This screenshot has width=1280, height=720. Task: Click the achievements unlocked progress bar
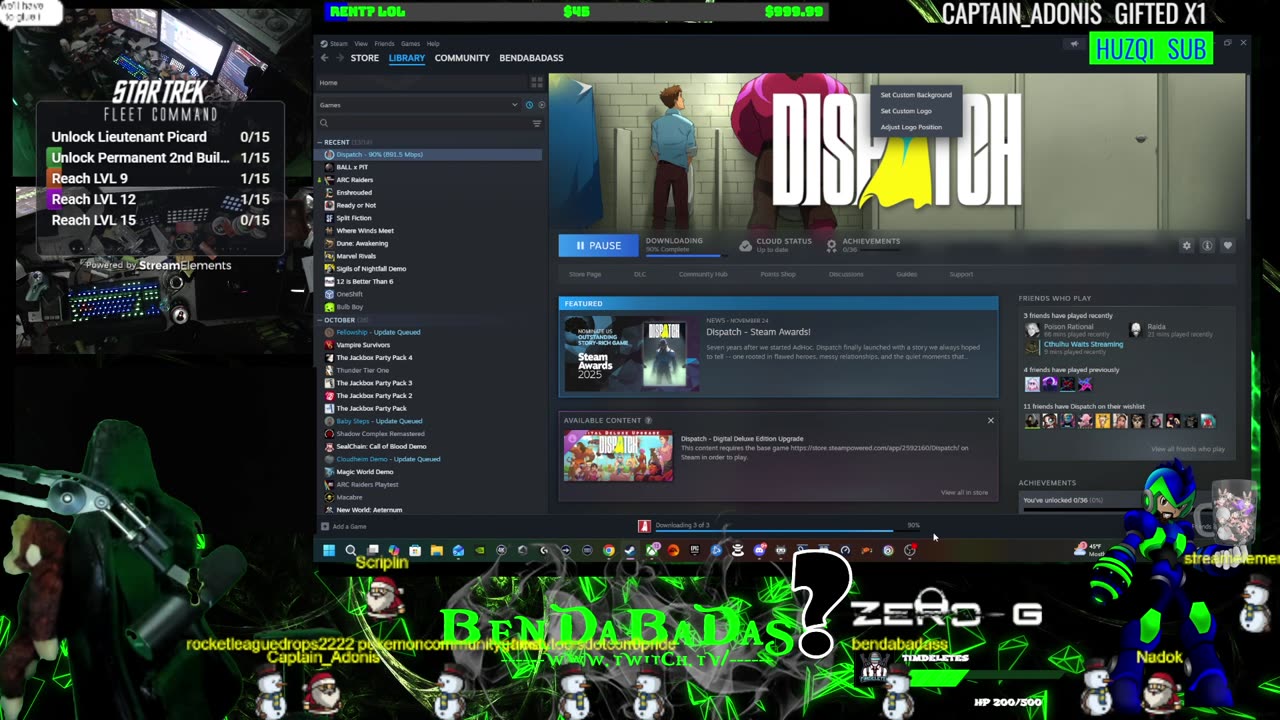[x=1083, y=509]
